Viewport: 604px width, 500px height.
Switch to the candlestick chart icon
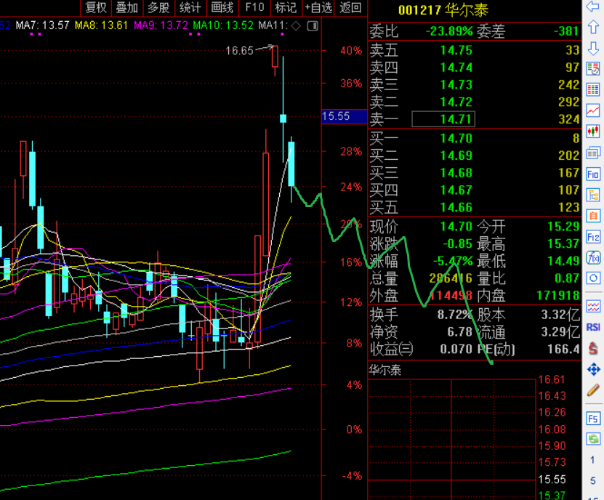pyautogui.click(x=593, y=132)
